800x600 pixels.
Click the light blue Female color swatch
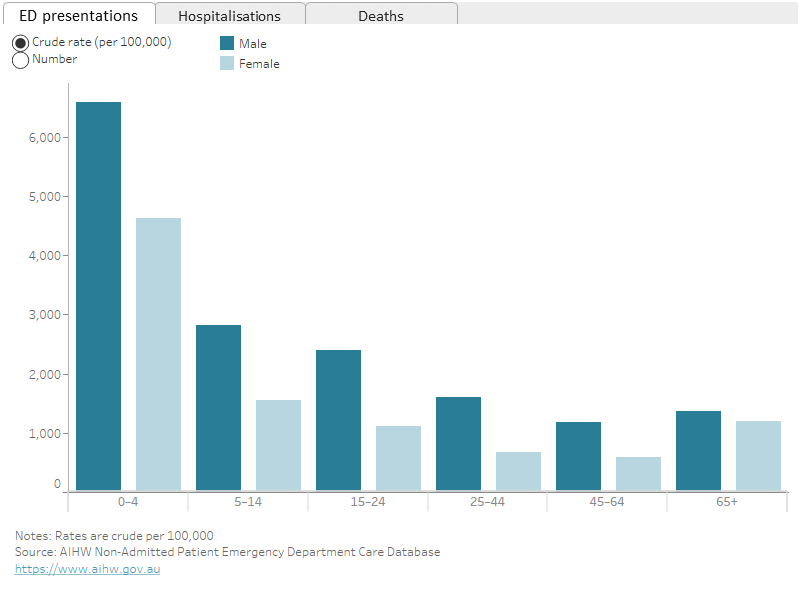pos(228,62)
